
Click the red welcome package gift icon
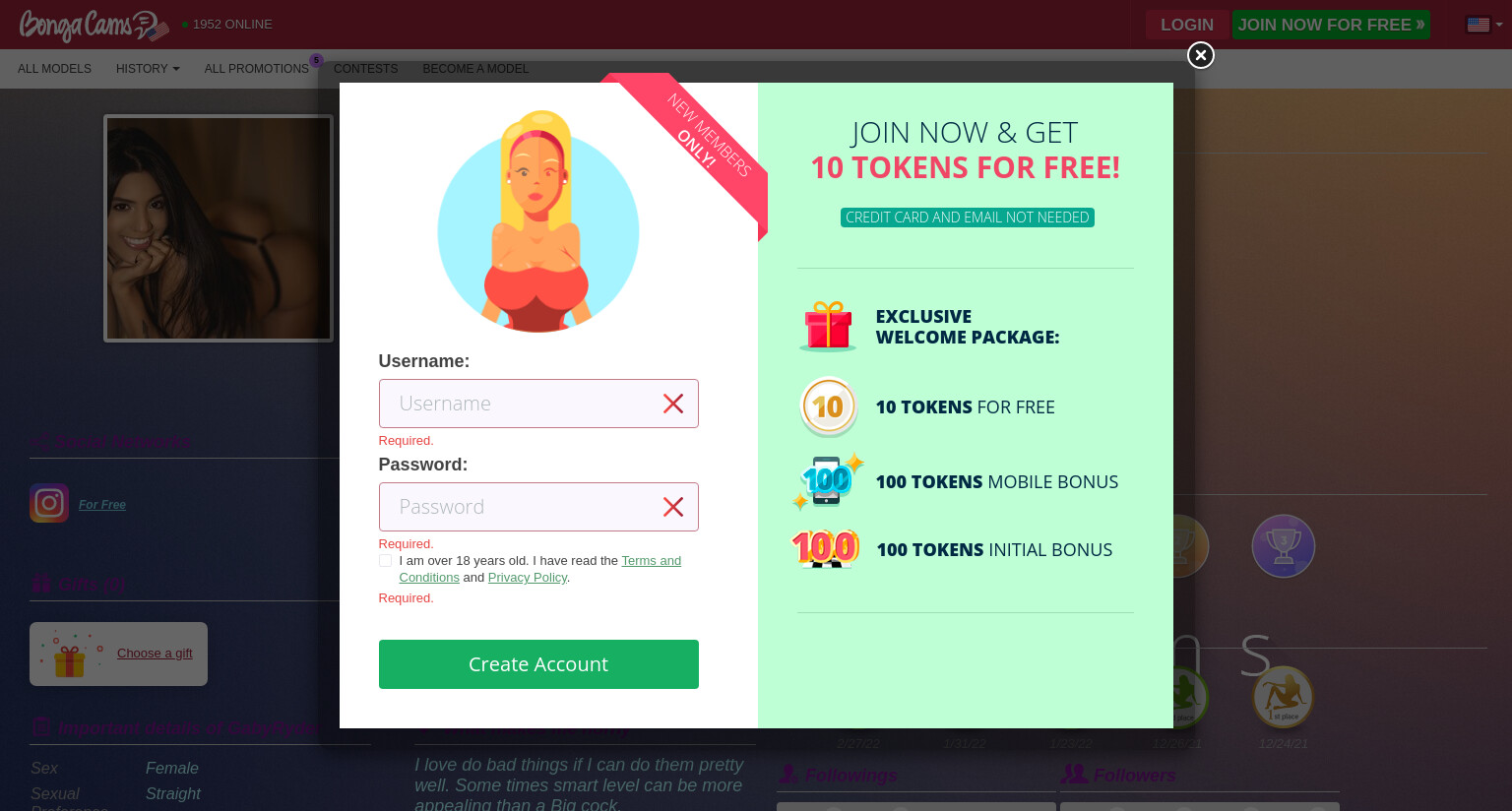[828, 327]
